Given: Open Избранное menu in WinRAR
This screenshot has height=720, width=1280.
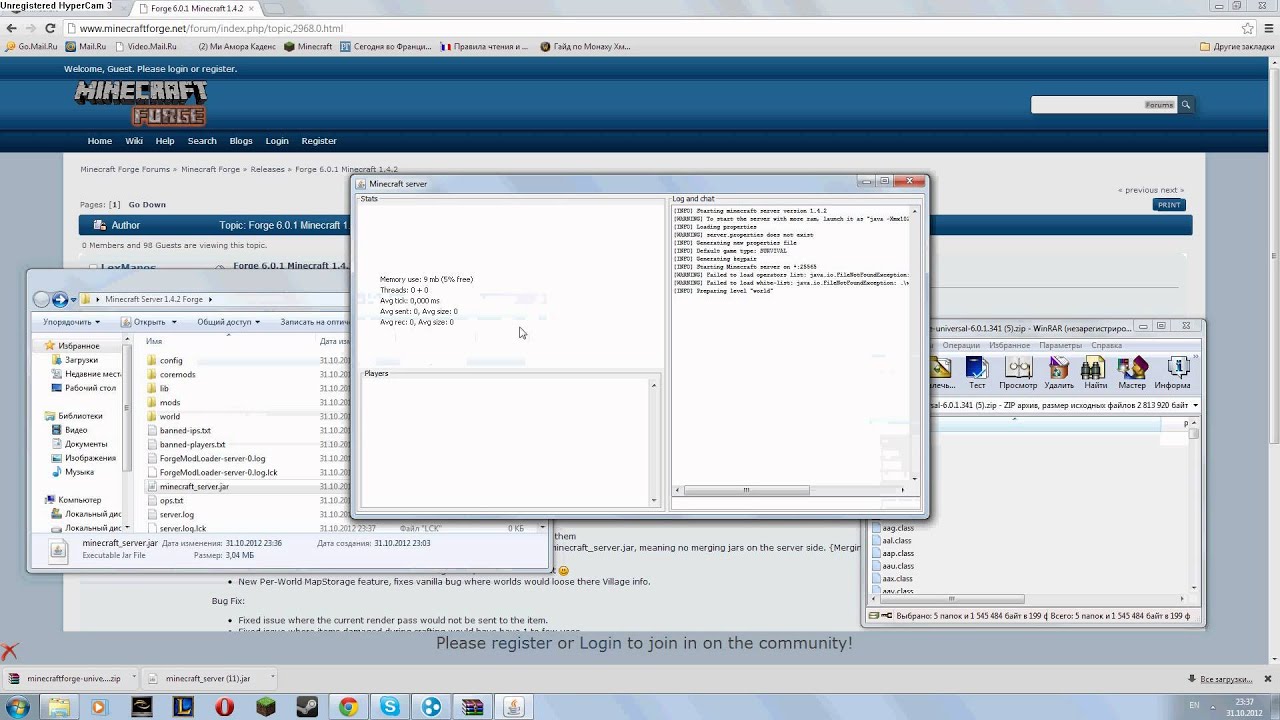Looking at the screenshot, I should 1009,345.
